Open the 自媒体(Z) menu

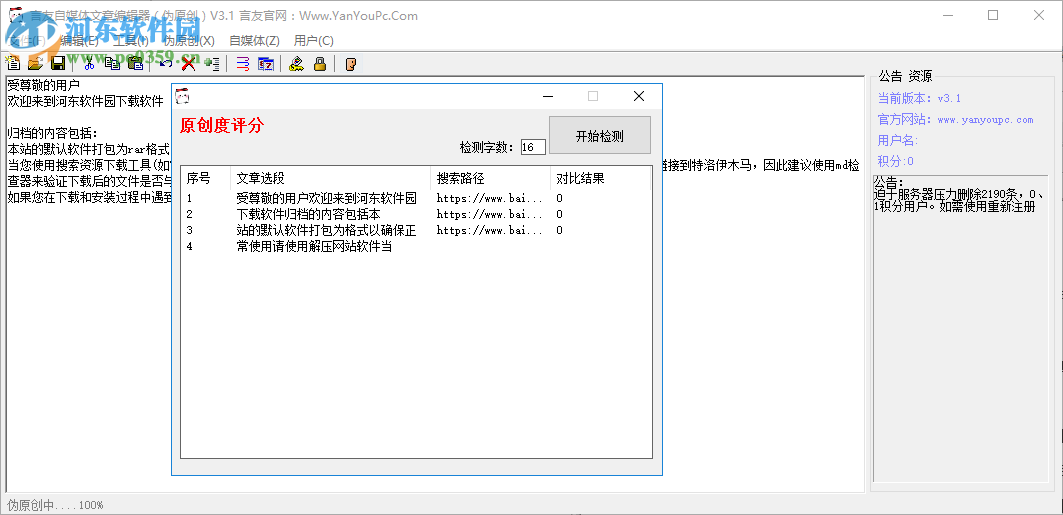click(254, 40)
